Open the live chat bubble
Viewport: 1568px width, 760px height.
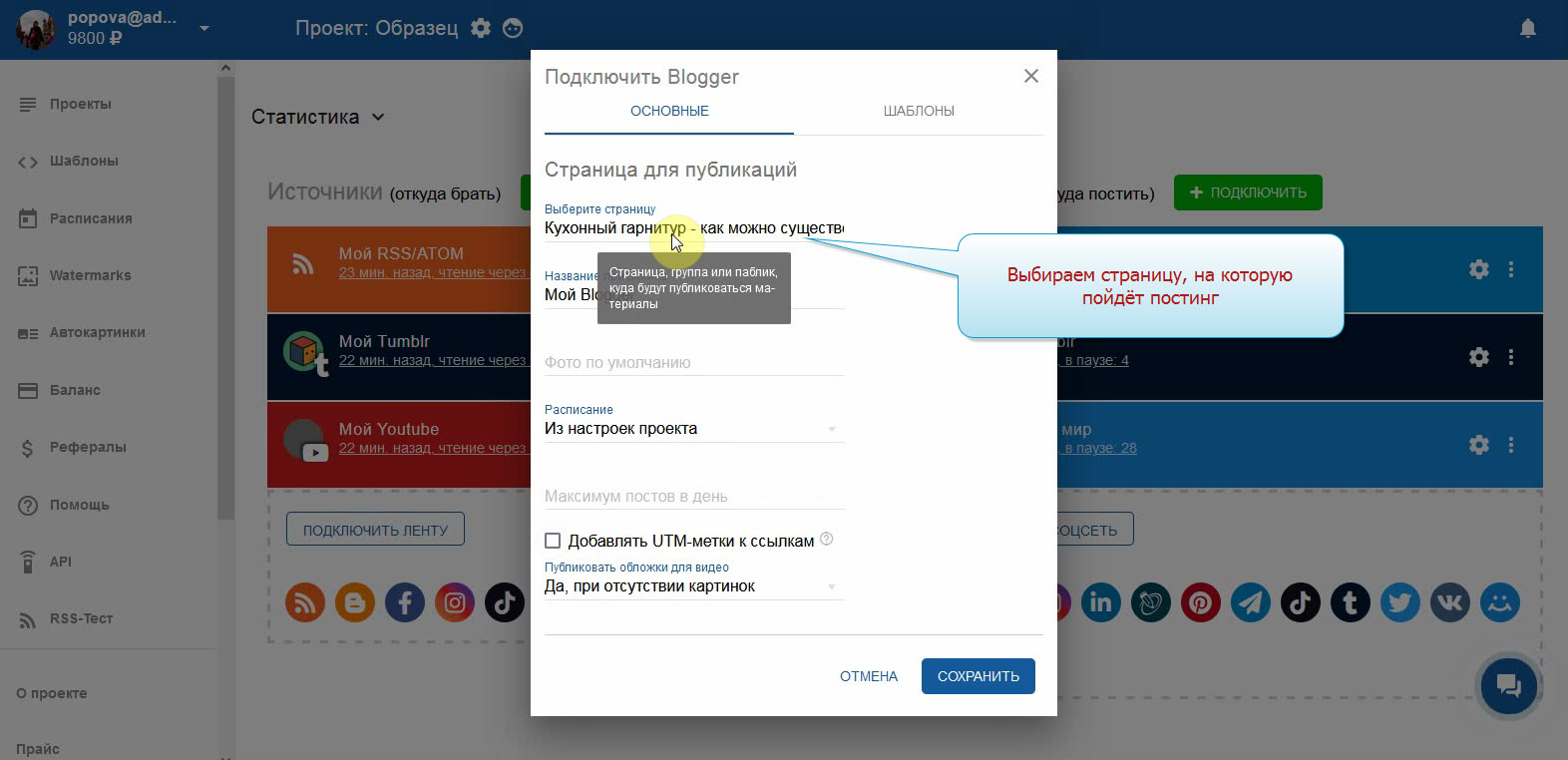[1507, 685]
